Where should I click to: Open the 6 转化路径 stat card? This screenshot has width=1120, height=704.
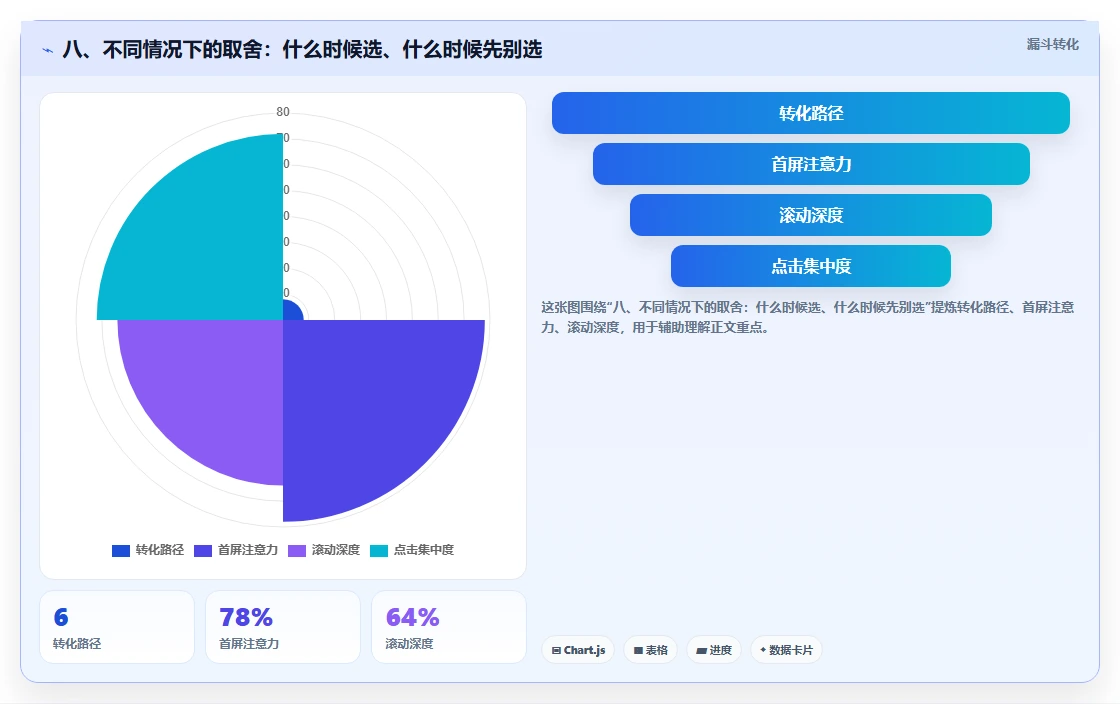[x=117, y=627]
